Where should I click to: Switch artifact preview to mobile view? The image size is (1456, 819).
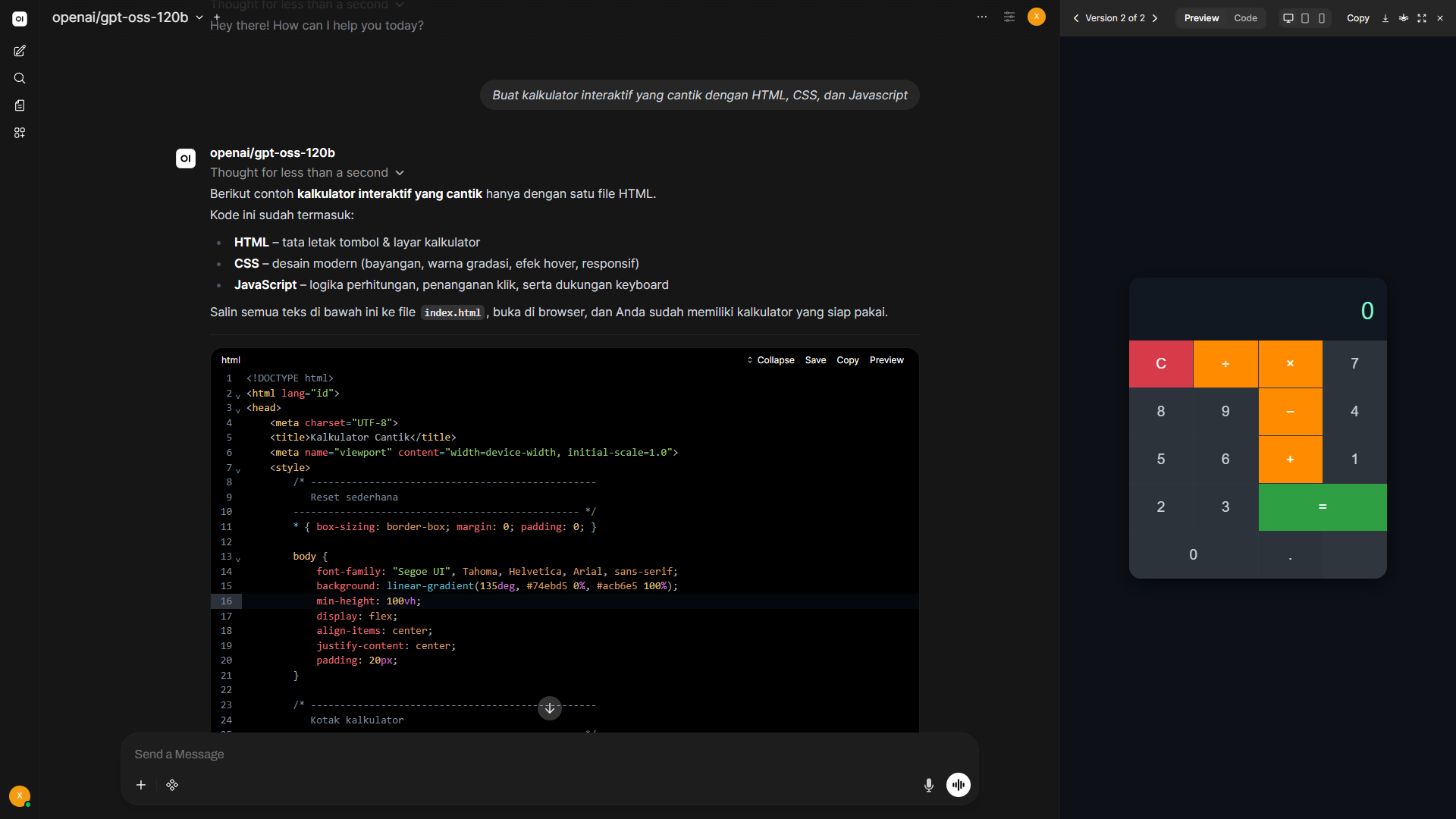click(x=1322, y=18)
